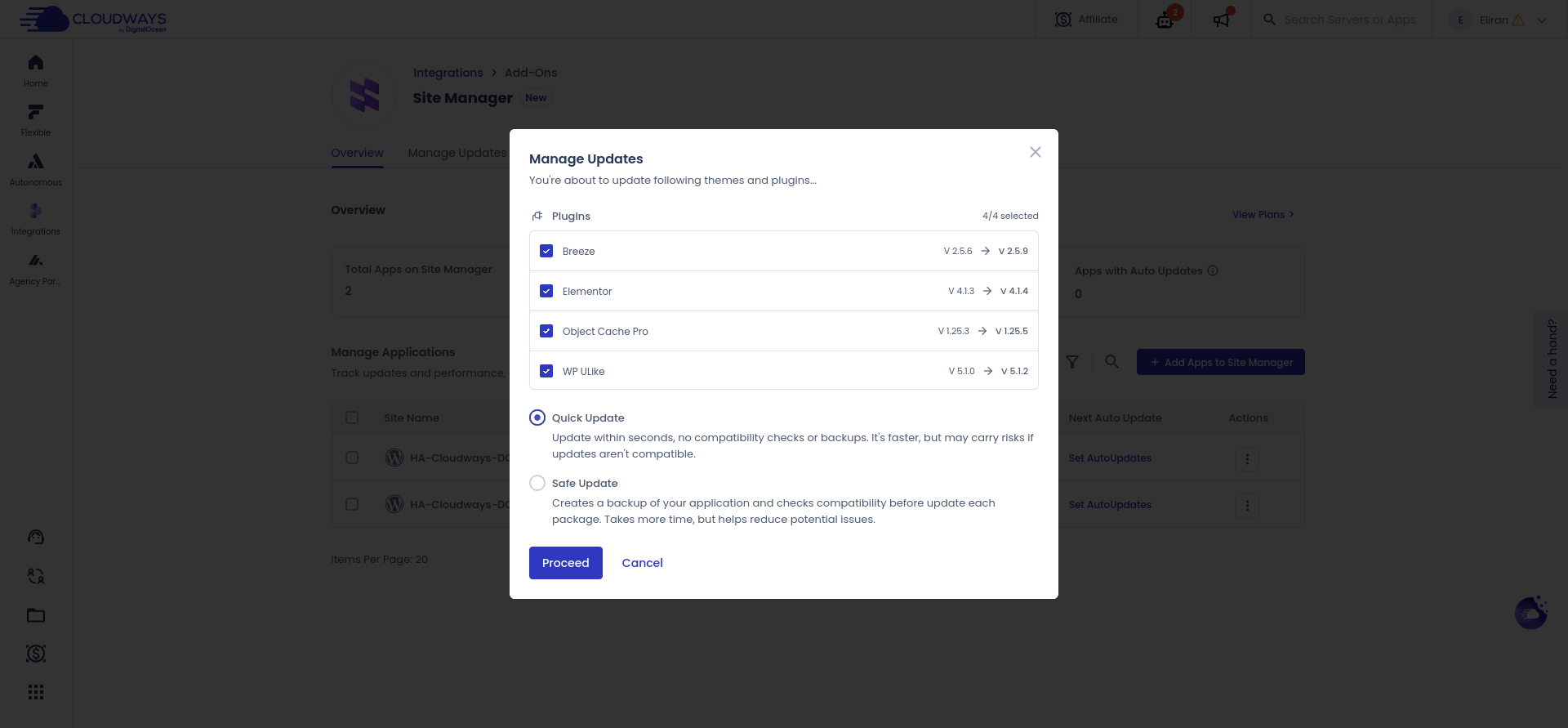Click the Affiliate dollar icon

click(1062, 20)
